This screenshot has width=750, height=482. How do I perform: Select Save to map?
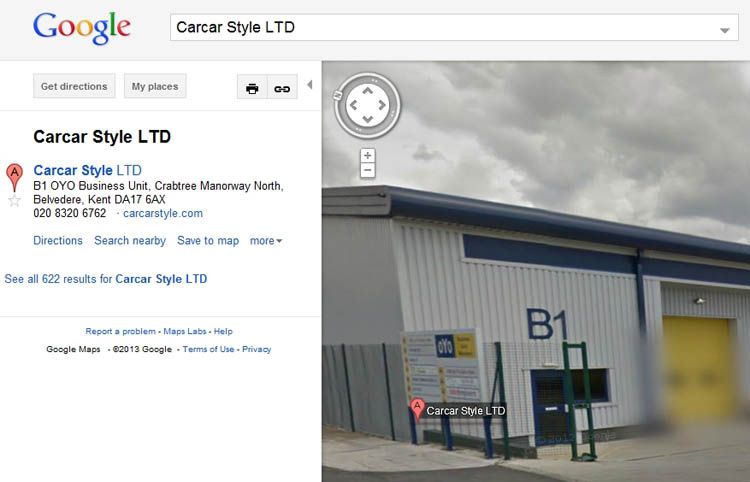click(x=208, y=241)
